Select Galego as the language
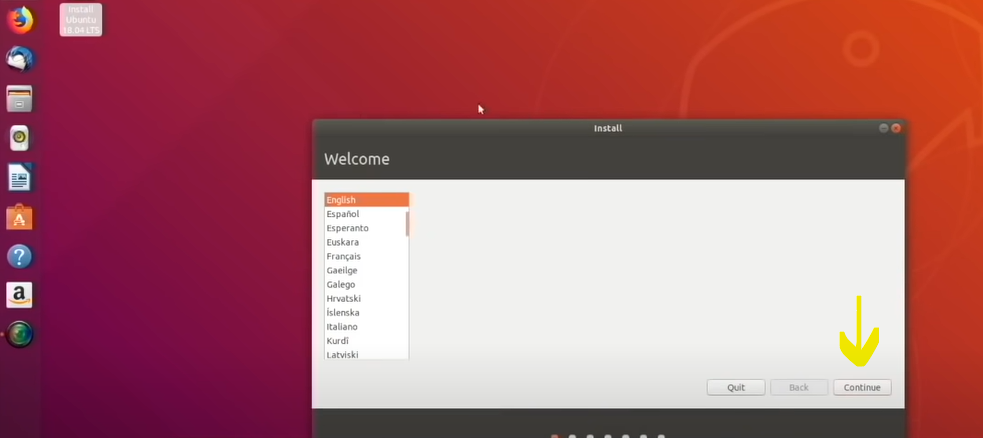 click(x=367, y=284)
